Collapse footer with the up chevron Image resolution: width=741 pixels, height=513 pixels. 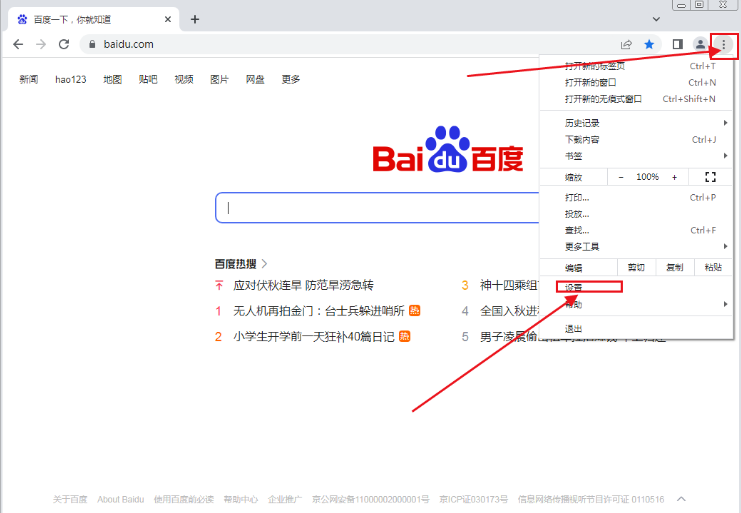(681, 499)
